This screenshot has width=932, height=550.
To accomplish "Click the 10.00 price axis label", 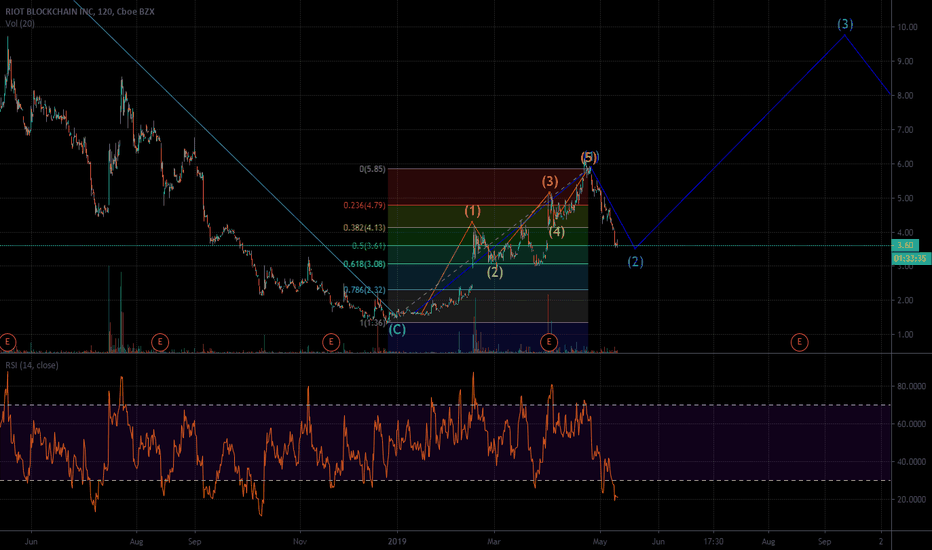I will pyautogui.click(x=908, y=27).
